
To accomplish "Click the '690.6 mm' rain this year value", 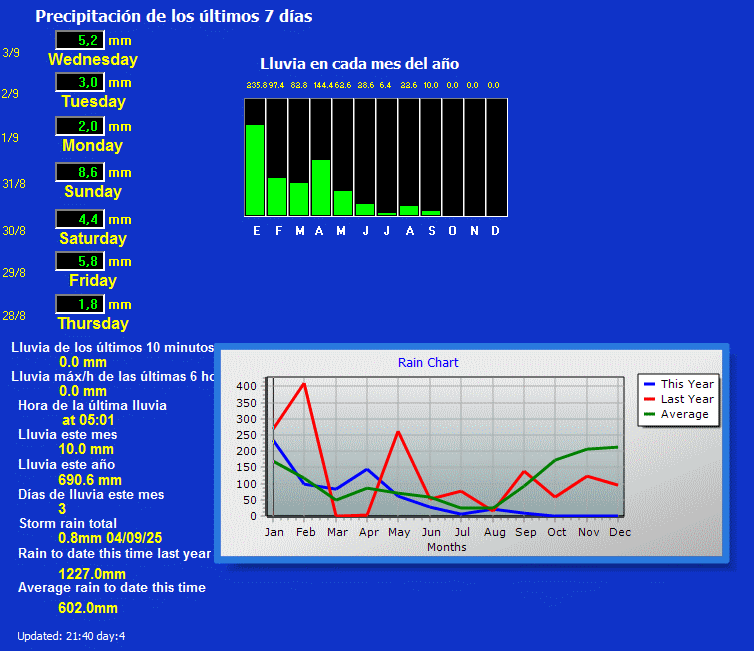I will [x=90, y=480].
